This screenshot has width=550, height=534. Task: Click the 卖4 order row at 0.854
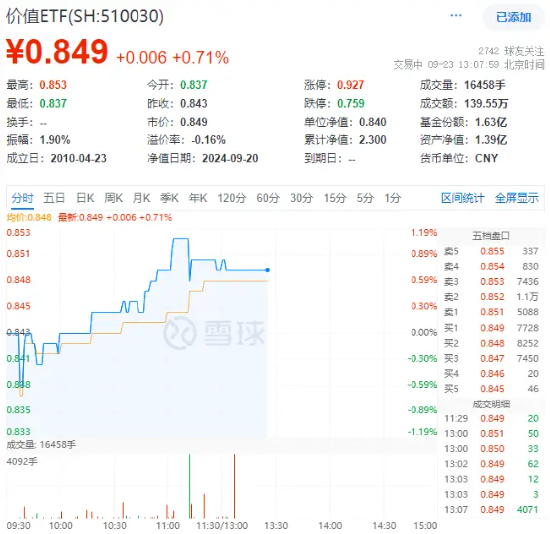click(x=491, y=267)
